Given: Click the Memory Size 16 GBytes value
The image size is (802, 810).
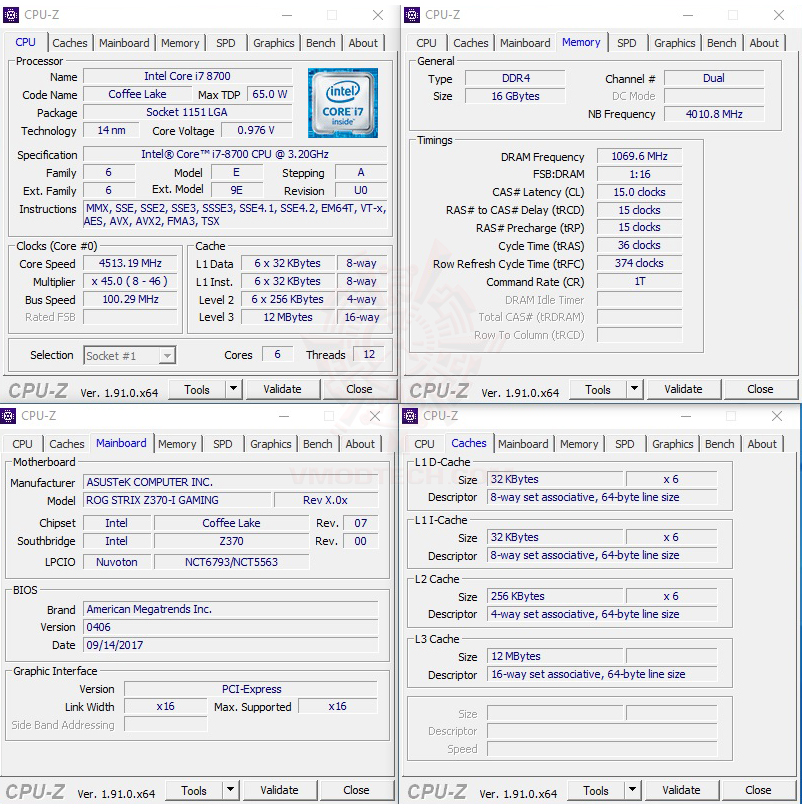Looking at the screenshot, I should pos(515,96).
